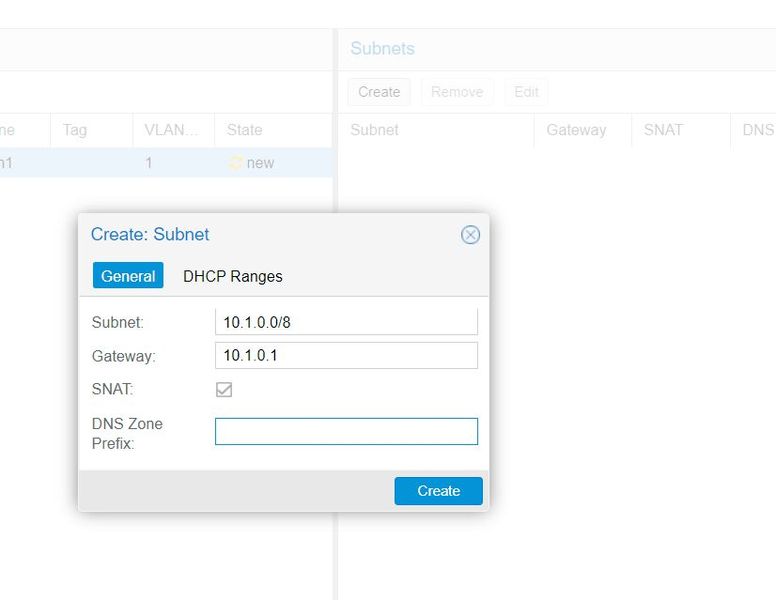Focus the DNS Zone Prefix field
The height and width of the screenshot is (600, 776).
pos(346,431)
